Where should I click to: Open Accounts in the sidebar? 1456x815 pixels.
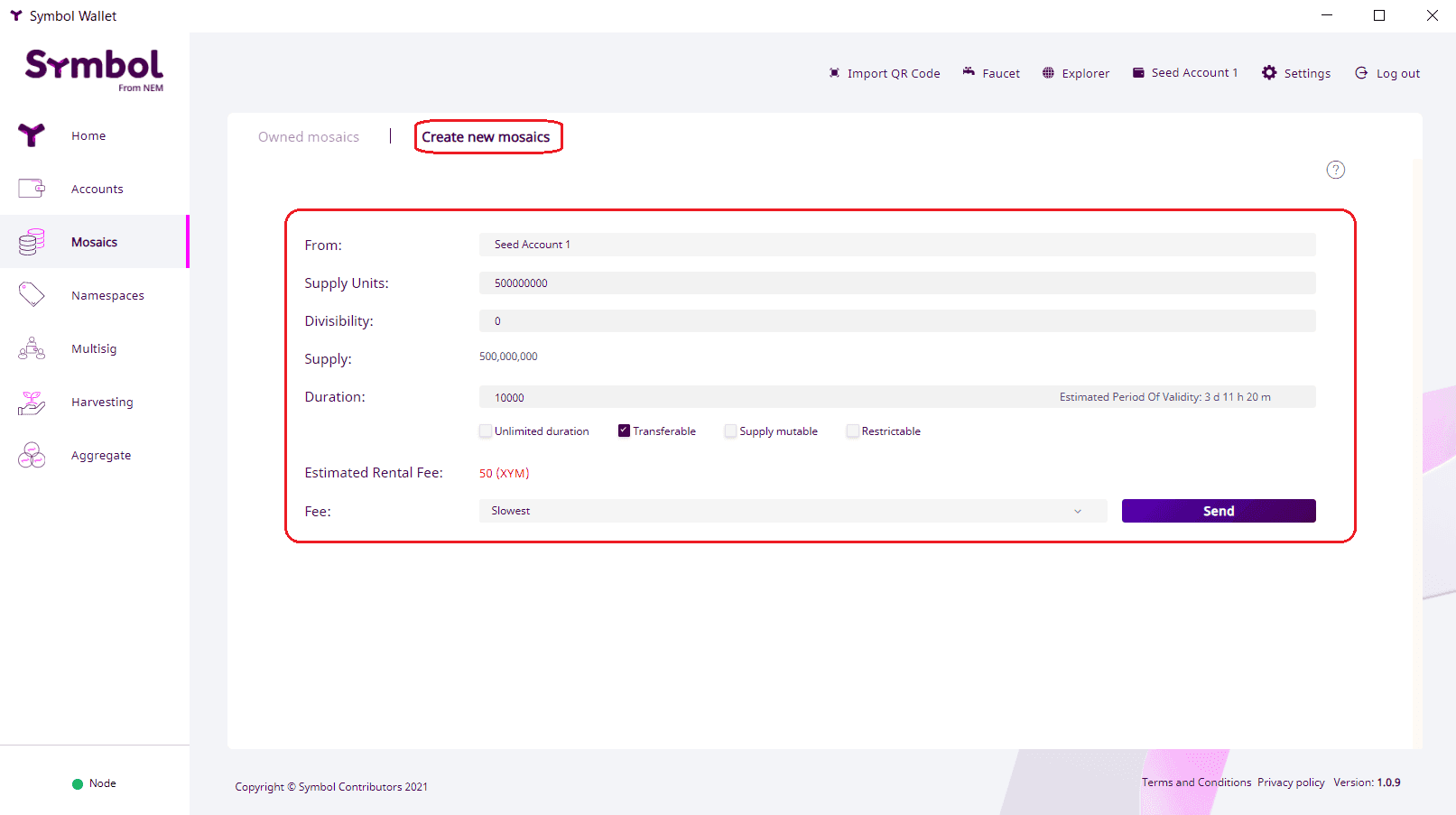pyautogui.click(x=97, y=190)
